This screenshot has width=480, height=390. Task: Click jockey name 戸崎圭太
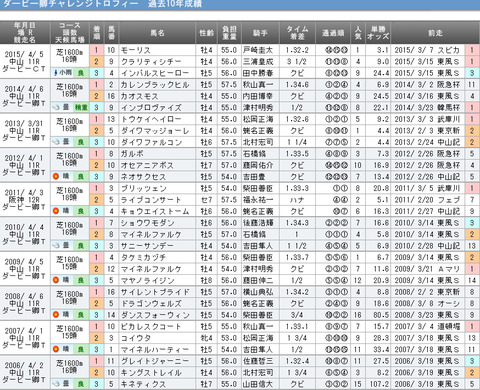(x=258, y=50)
